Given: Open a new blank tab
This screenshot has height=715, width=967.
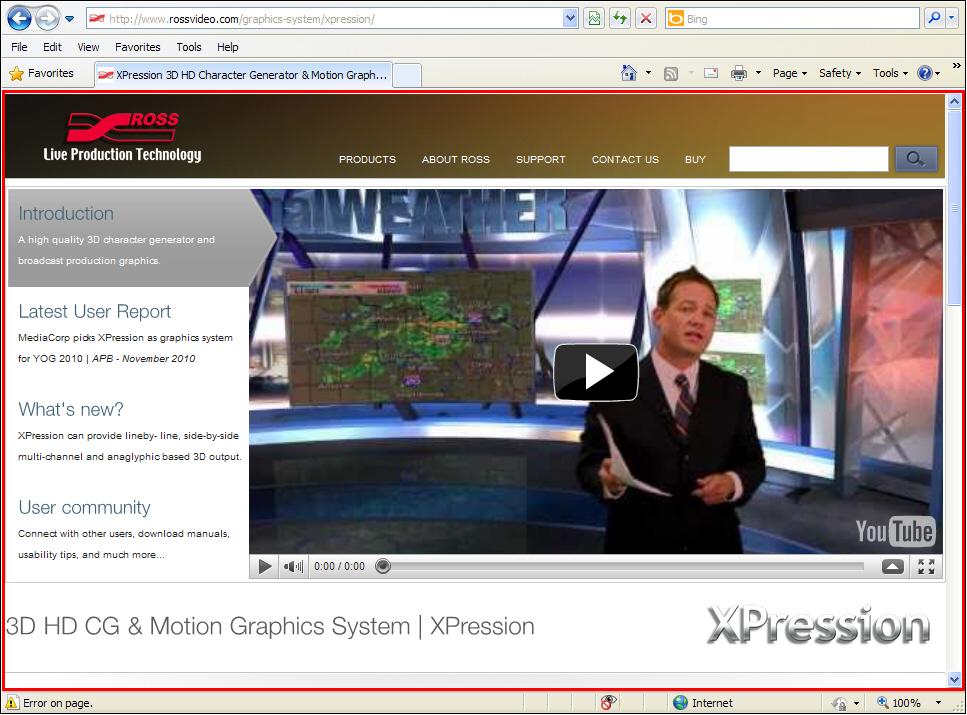Looking at the screenshot, I should pyautogui.click(x=407, y=75).
